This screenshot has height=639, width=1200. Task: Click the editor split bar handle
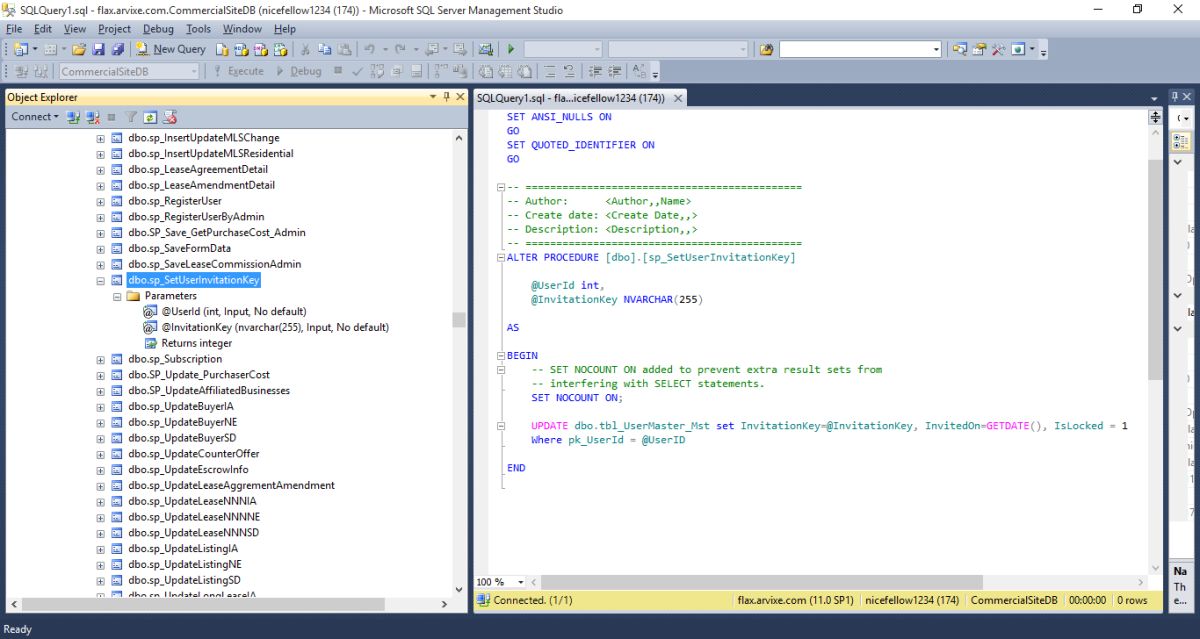pyautogui.click(x=1155, y=117)
